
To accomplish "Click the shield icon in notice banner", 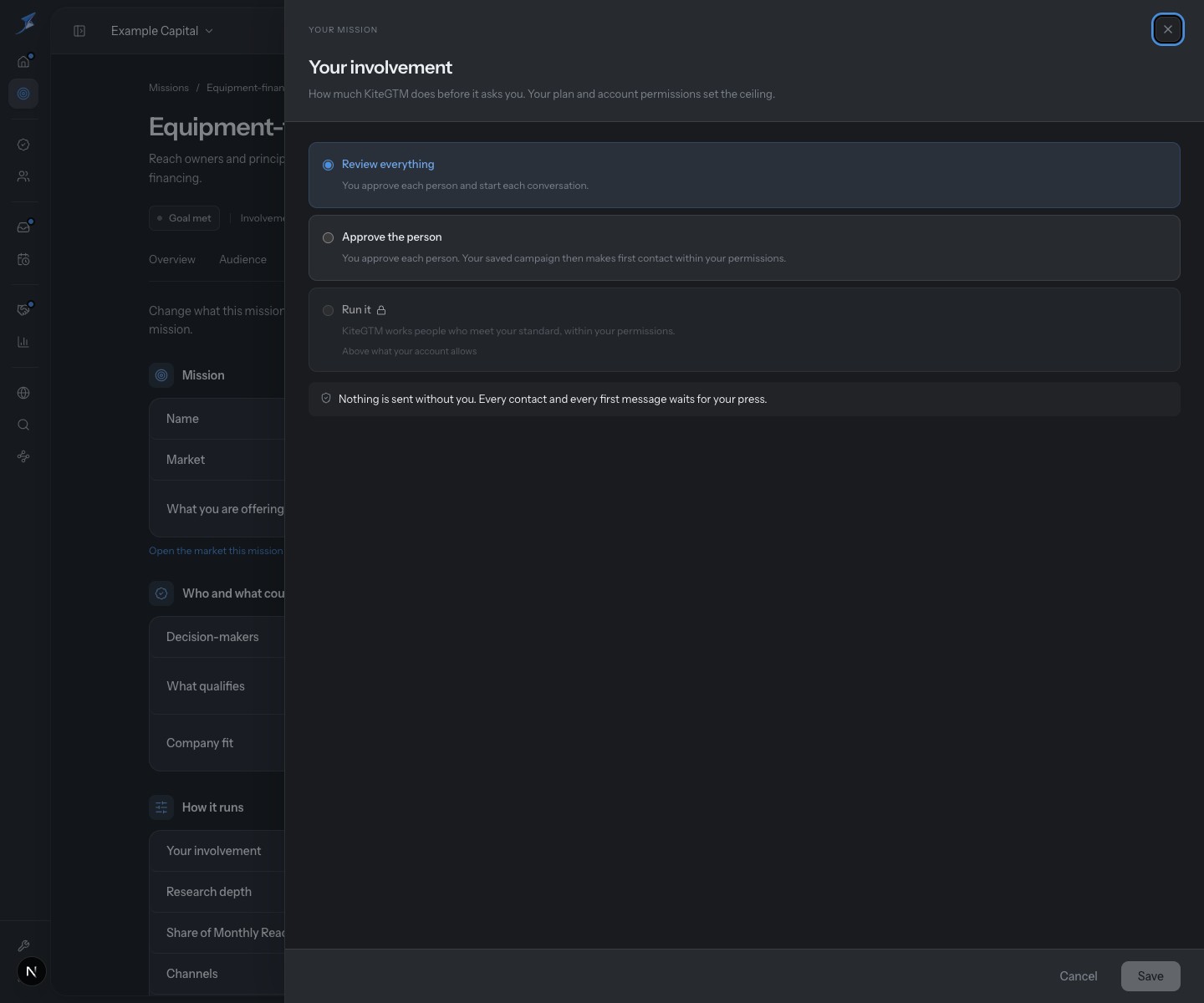I will click(x=326, y=399).
